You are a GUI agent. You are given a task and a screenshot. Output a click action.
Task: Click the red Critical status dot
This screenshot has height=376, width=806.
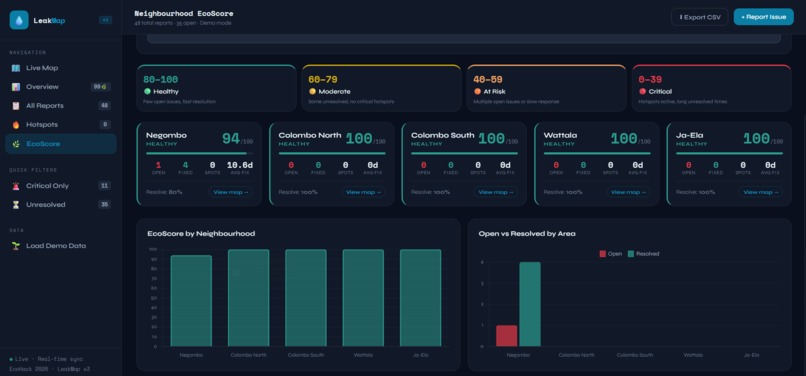point(642,92)
